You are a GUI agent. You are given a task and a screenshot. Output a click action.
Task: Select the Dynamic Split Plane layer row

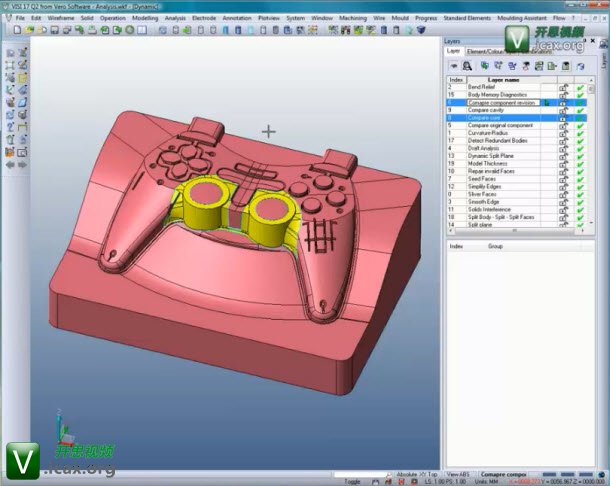click(x=517, y=156)
